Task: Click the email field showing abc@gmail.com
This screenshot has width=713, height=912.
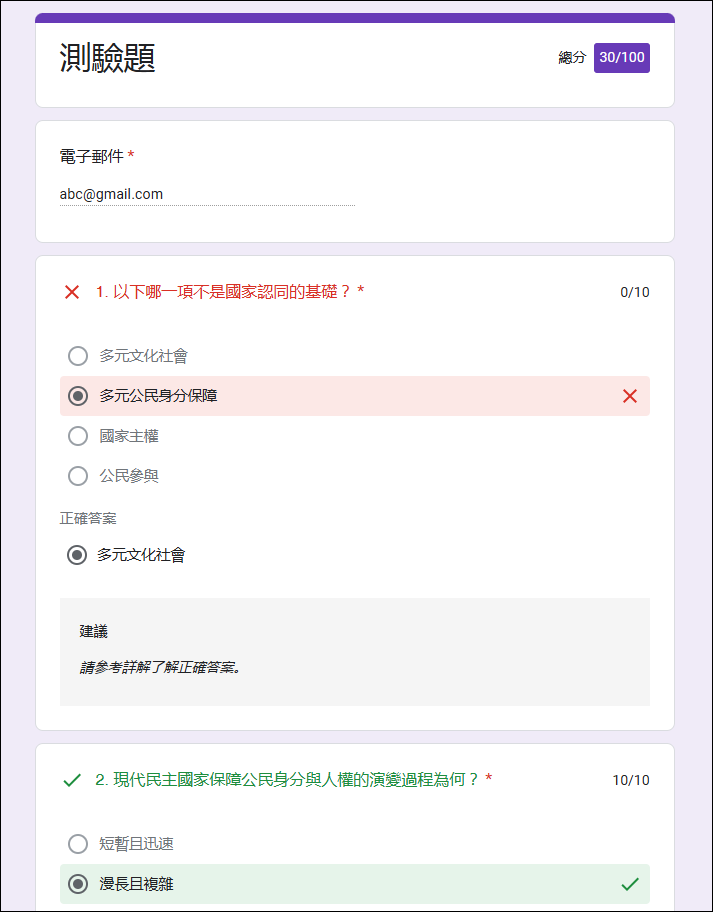Action: [x=207, y=194]
